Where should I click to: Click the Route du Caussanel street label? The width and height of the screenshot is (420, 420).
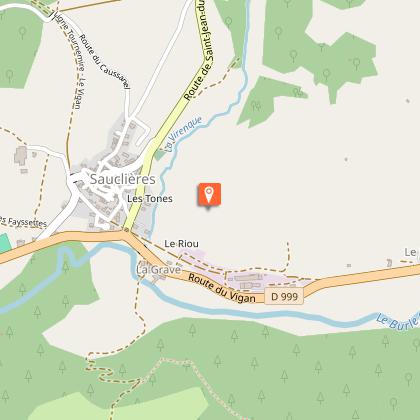(x=104, y=62)
